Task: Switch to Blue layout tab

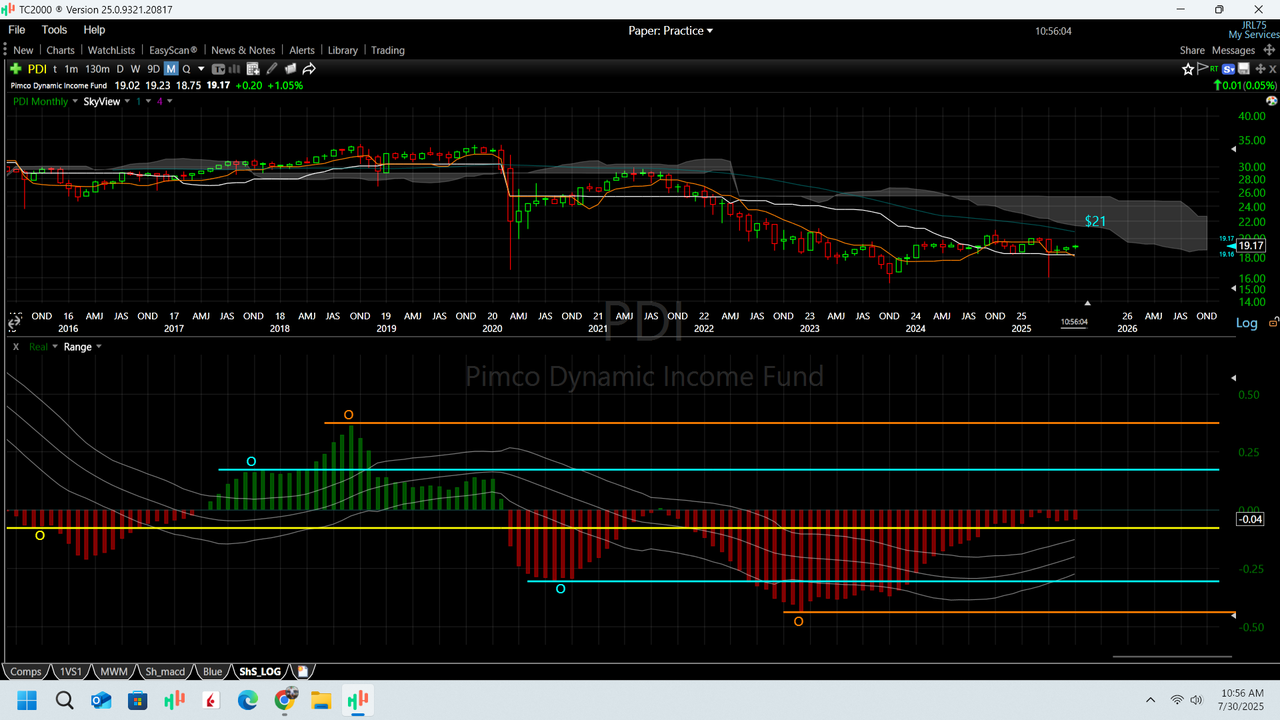Action: click(x=212, y=671)
